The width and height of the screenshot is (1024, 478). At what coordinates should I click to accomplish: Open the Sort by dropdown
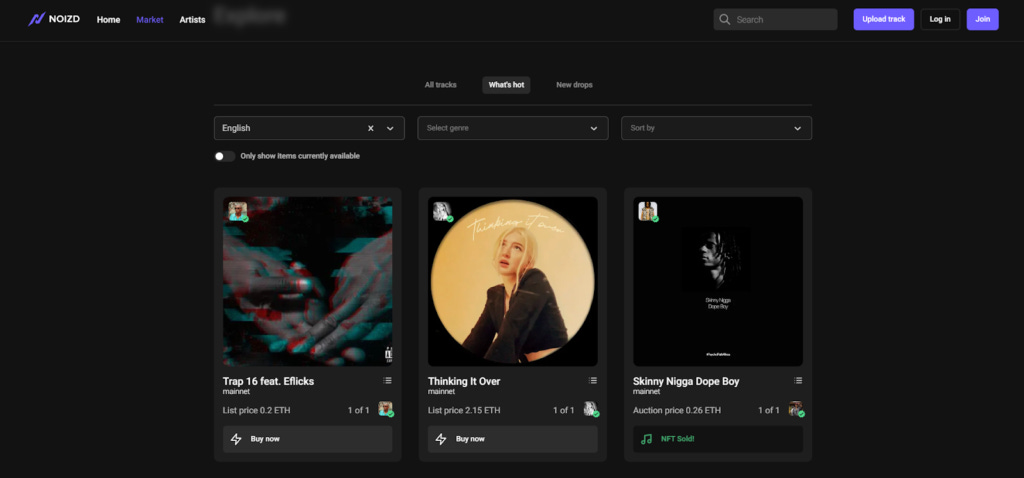716,128
